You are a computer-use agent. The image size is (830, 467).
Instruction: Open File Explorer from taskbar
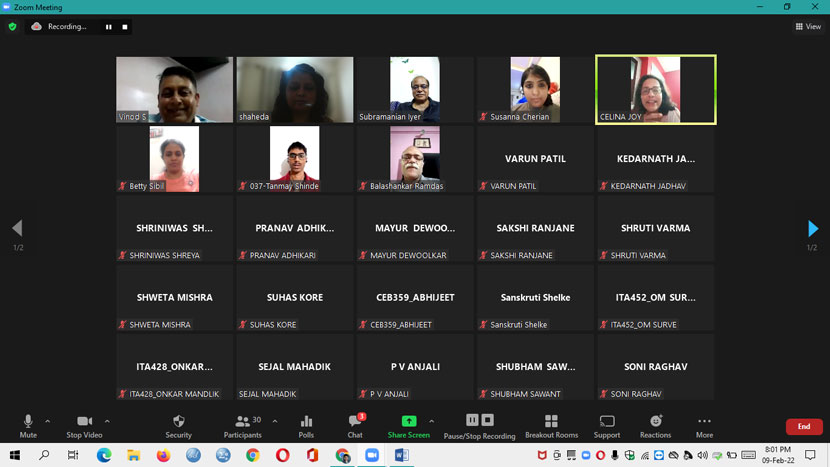[x=133, y=455]
